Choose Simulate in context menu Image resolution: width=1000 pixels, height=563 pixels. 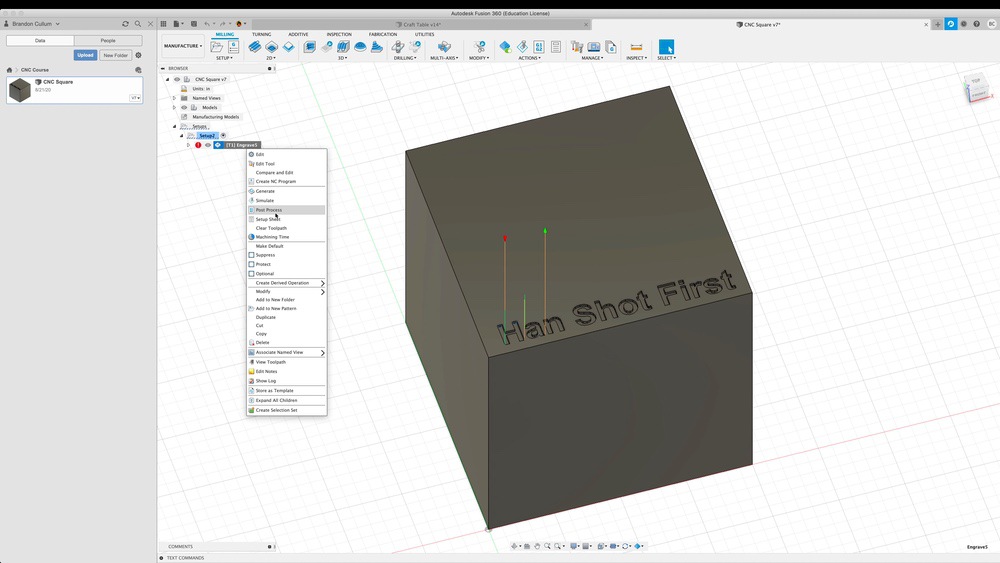point(286,200)
